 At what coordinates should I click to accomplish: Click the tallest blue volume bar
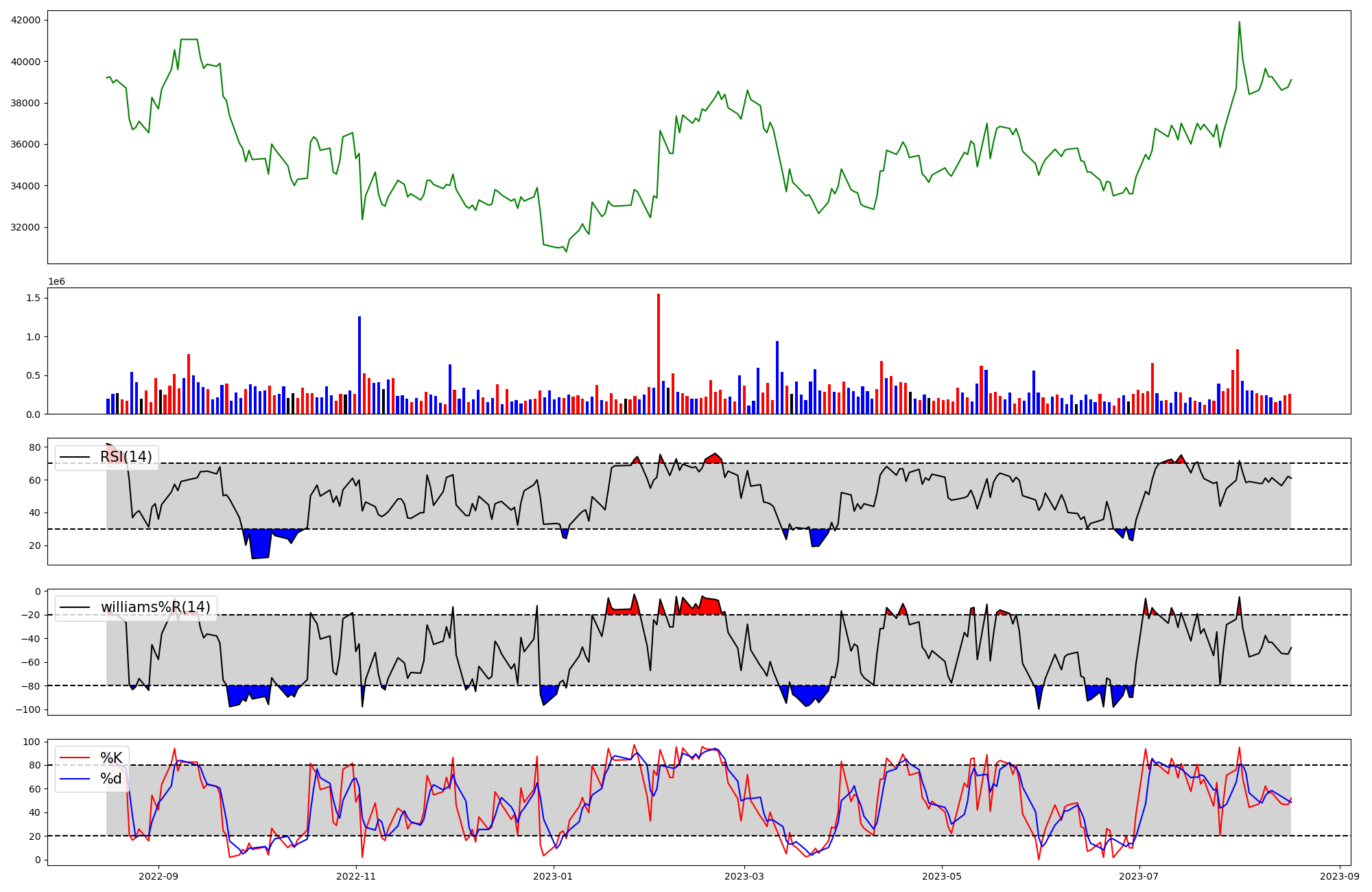coord(359,364)
